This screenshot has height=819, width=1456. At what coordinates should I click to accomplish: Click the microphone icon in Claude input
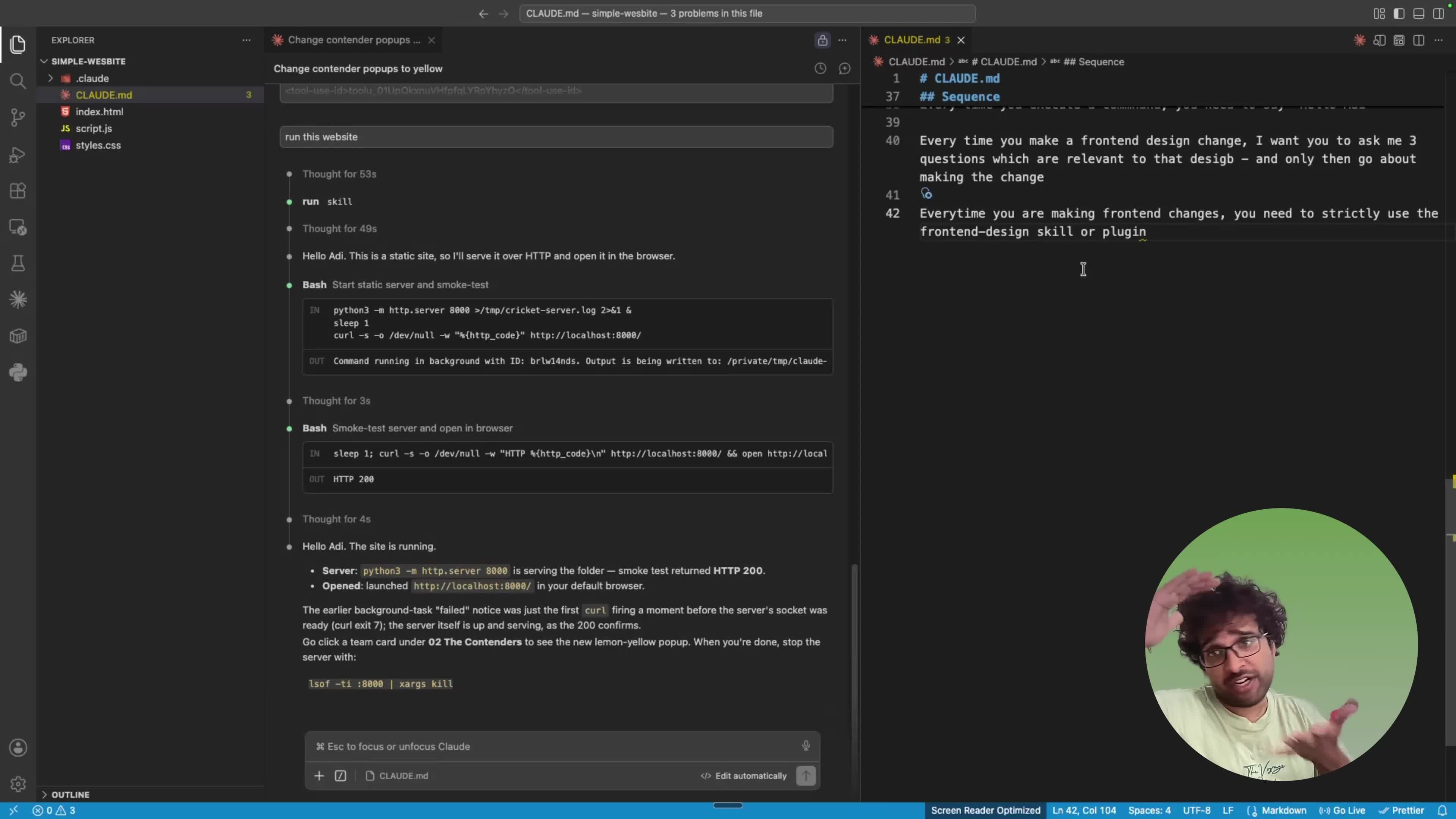[x=806, y=745]
